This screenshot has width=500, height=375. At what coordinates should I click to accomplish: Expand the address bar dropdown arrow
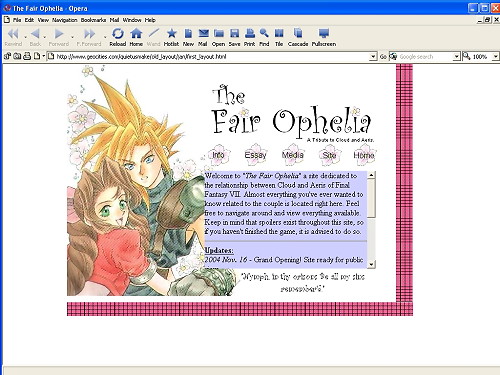(x=373, y=57)
